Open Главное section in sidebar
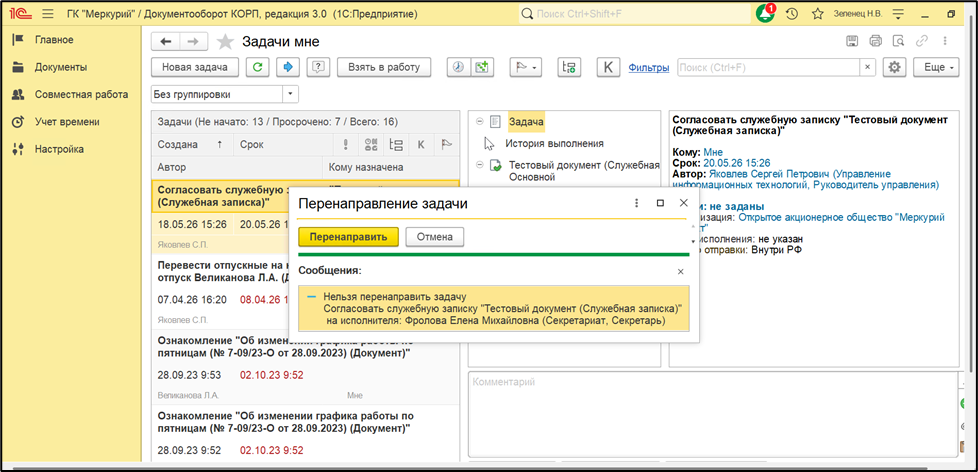The image size is (978, 472). coord(54,40)
